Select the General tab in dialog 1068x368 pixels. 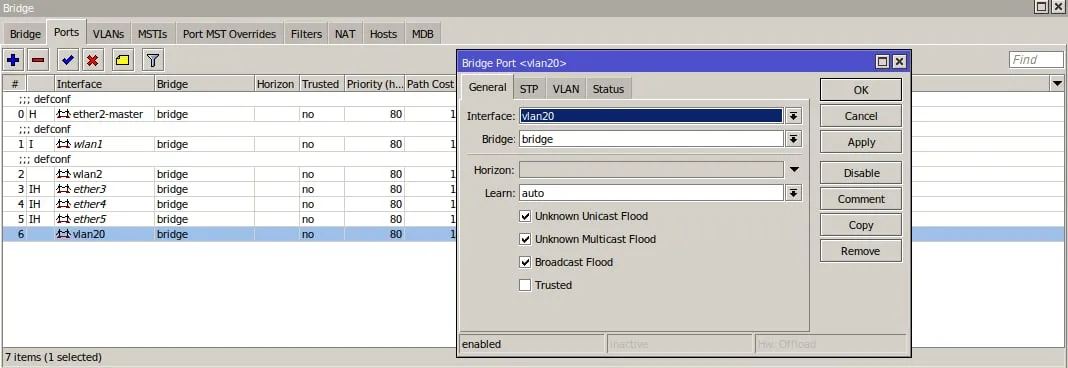488,87
